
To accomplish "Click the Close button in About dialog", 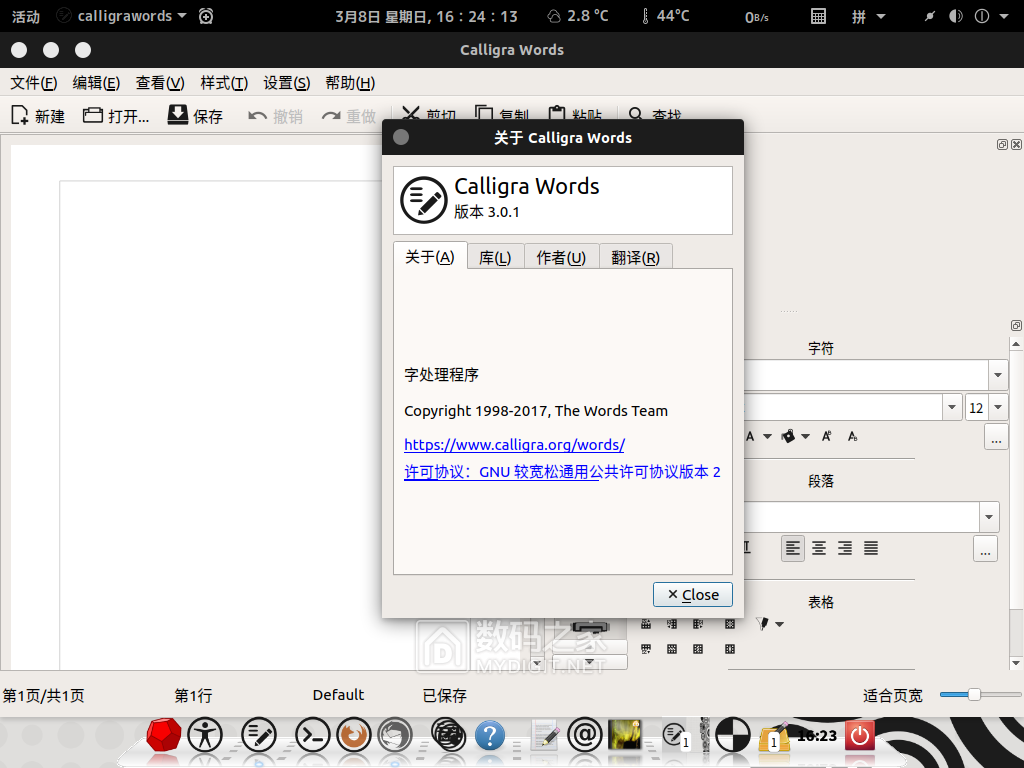I will (692, 594).
